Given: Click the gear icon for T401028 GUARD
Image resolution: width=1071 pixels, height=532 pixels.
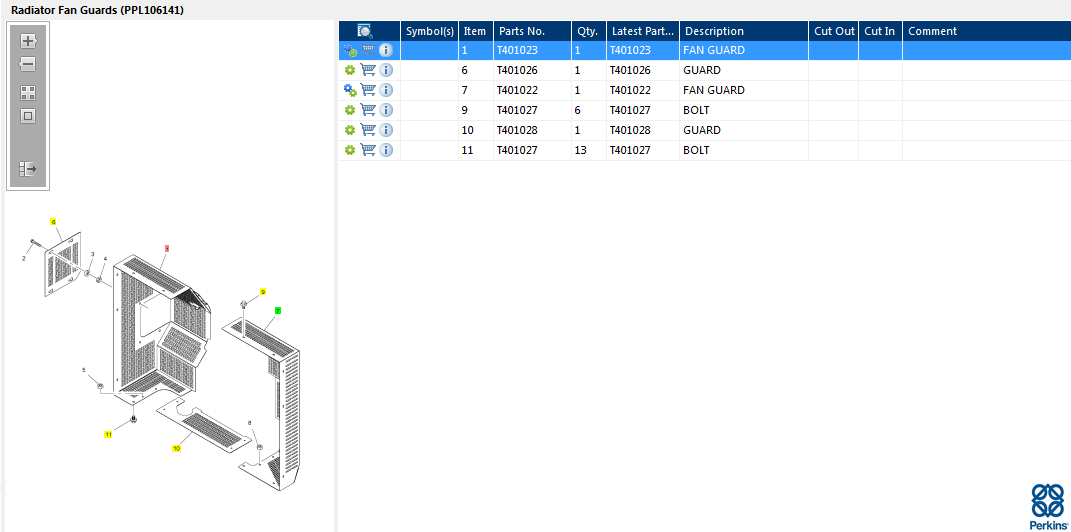Looking at the screenshot, I should (350, 130).
